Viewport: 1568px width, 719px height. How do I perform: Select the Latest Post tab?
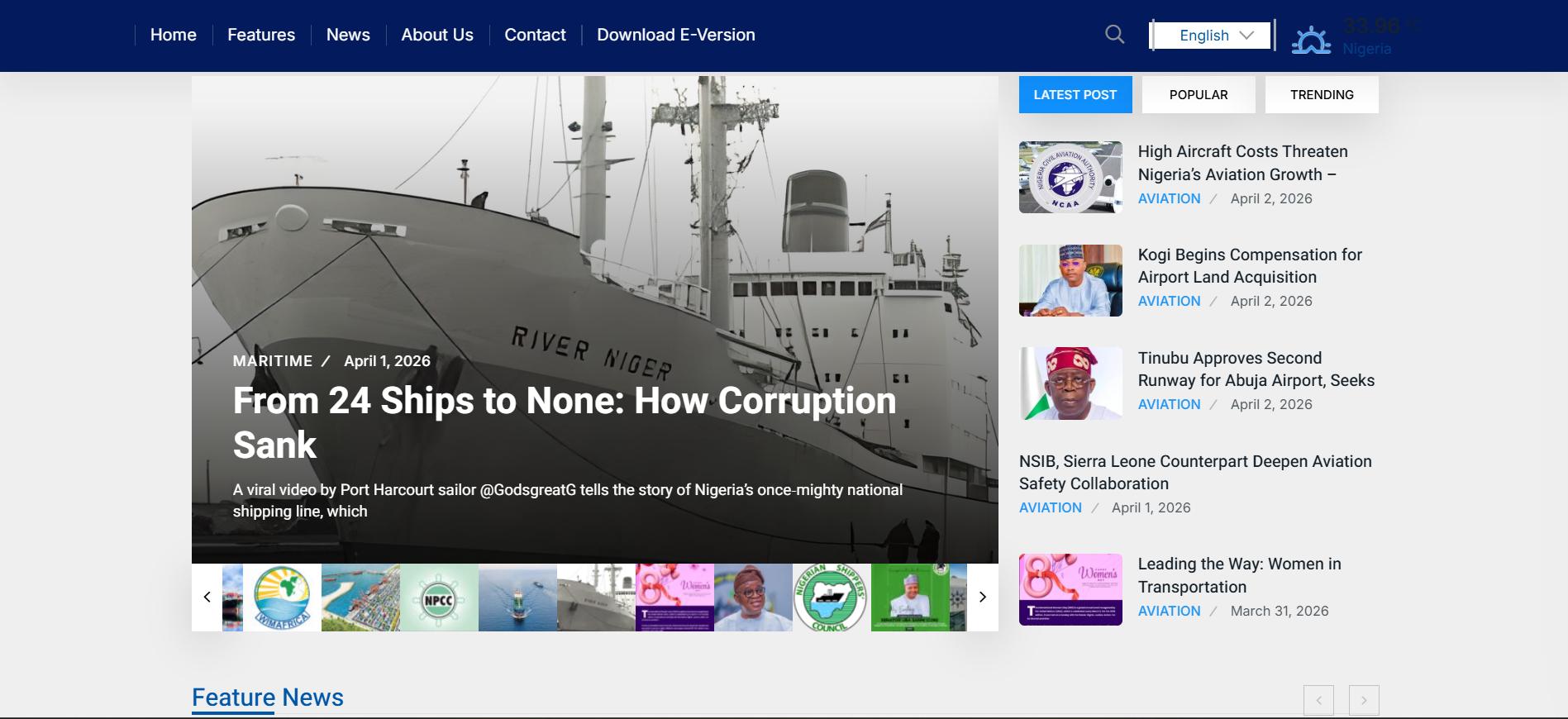1075,95
